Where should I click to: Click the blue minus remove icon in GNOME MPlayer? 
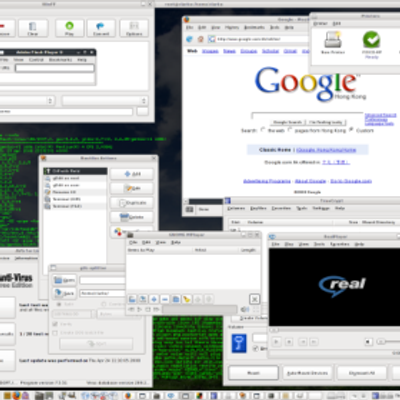165,299
